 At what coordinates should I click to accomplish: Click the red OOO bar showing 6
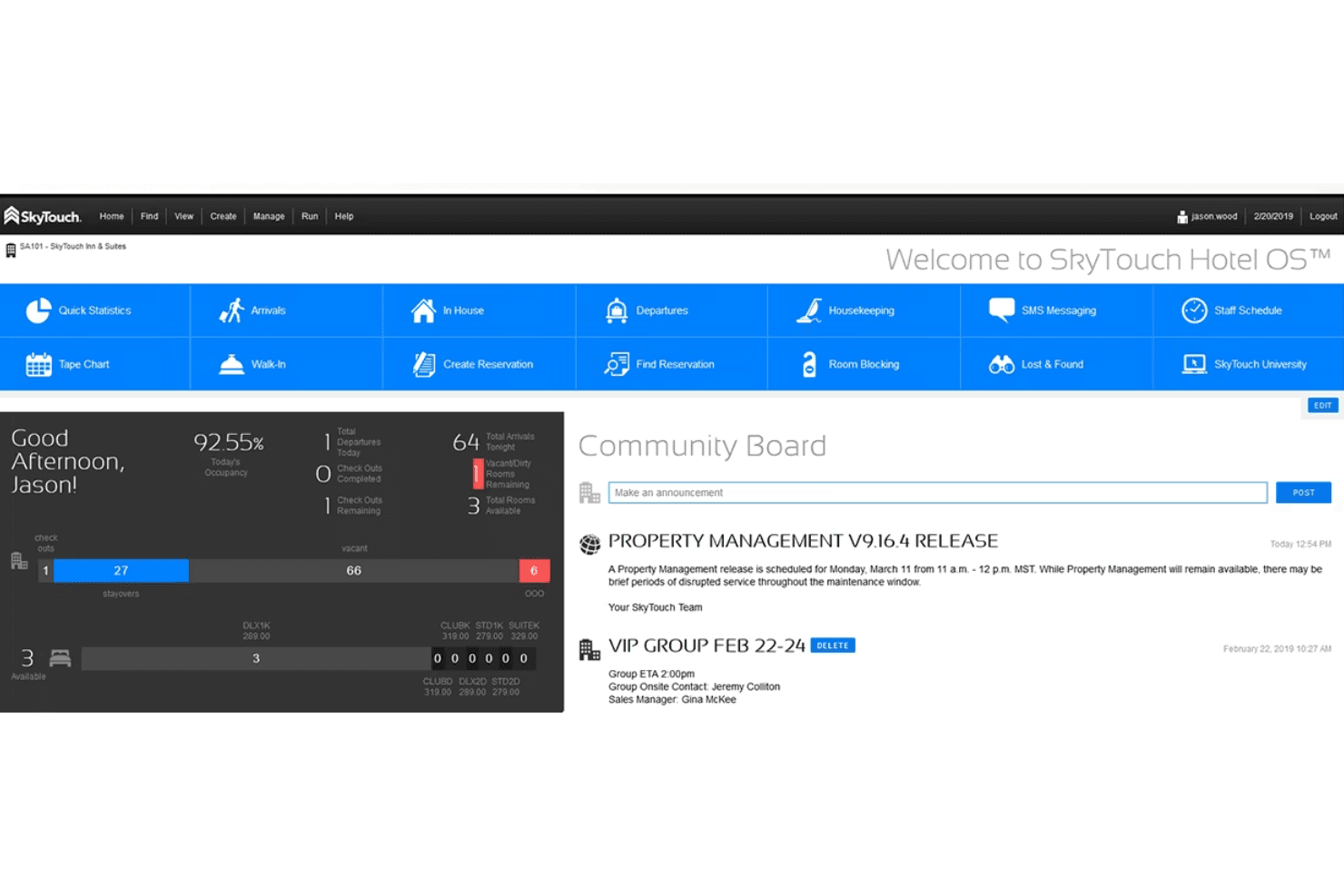[x=534, y=570]
